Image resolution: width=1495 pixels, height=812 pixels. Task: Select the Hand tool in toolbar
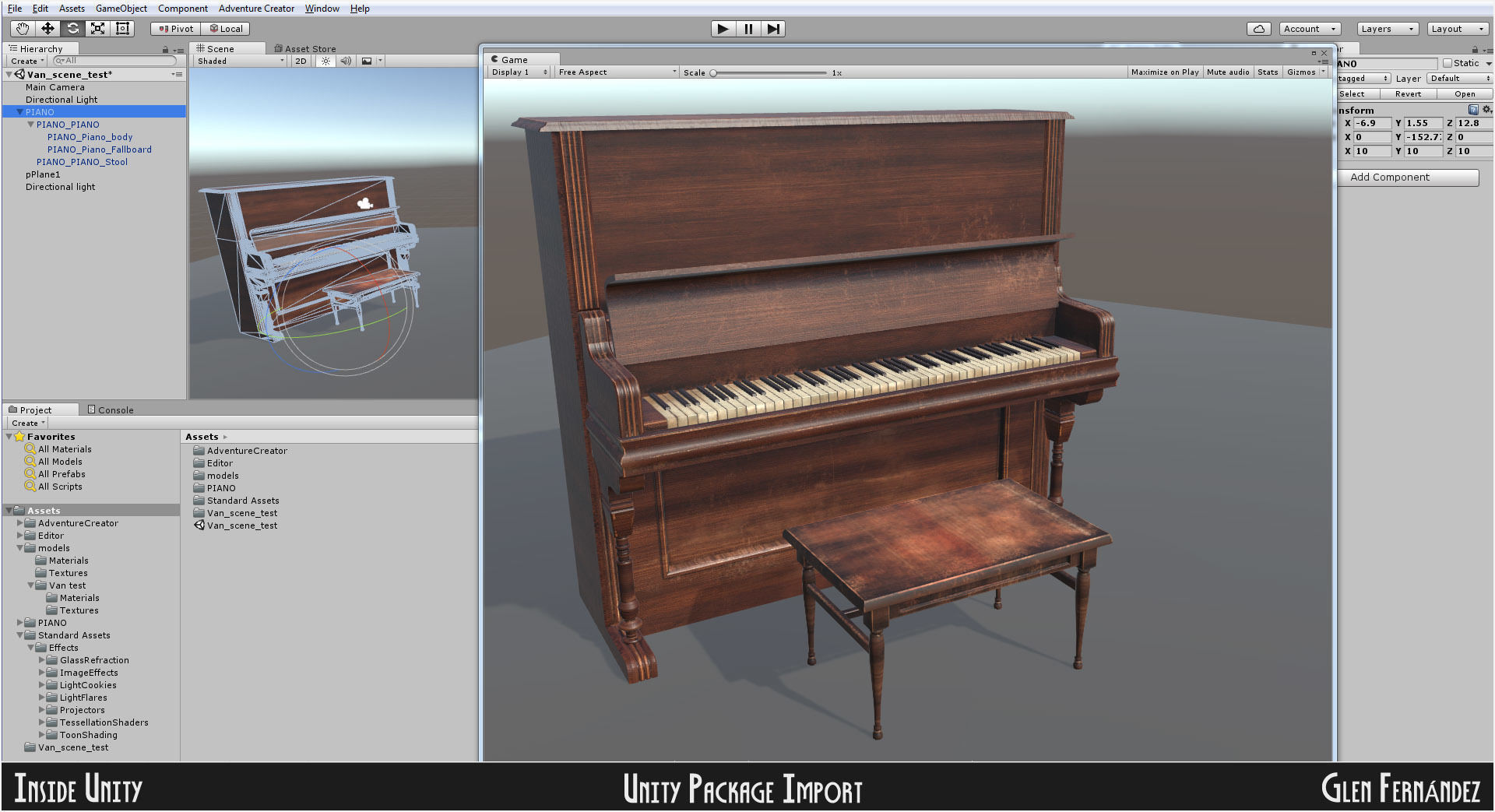click(x=23, y=29)
